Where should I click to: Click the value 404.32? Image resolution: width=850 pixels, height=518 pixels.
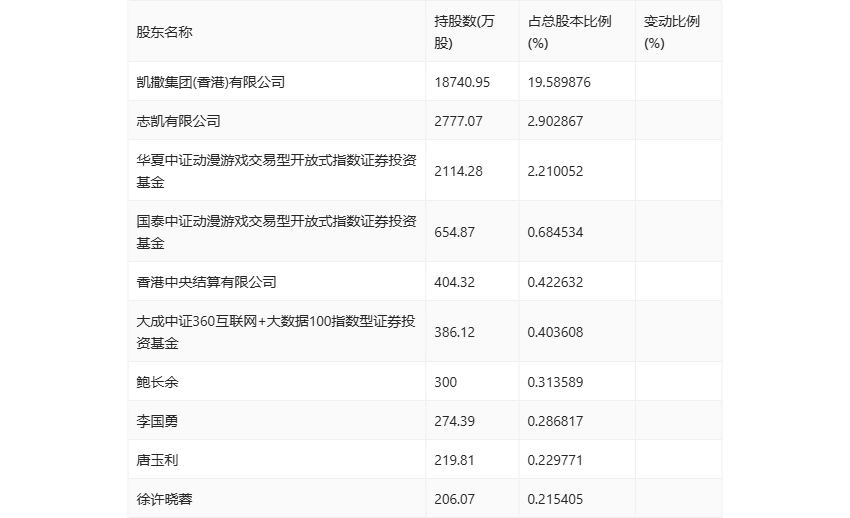point(454,282)
